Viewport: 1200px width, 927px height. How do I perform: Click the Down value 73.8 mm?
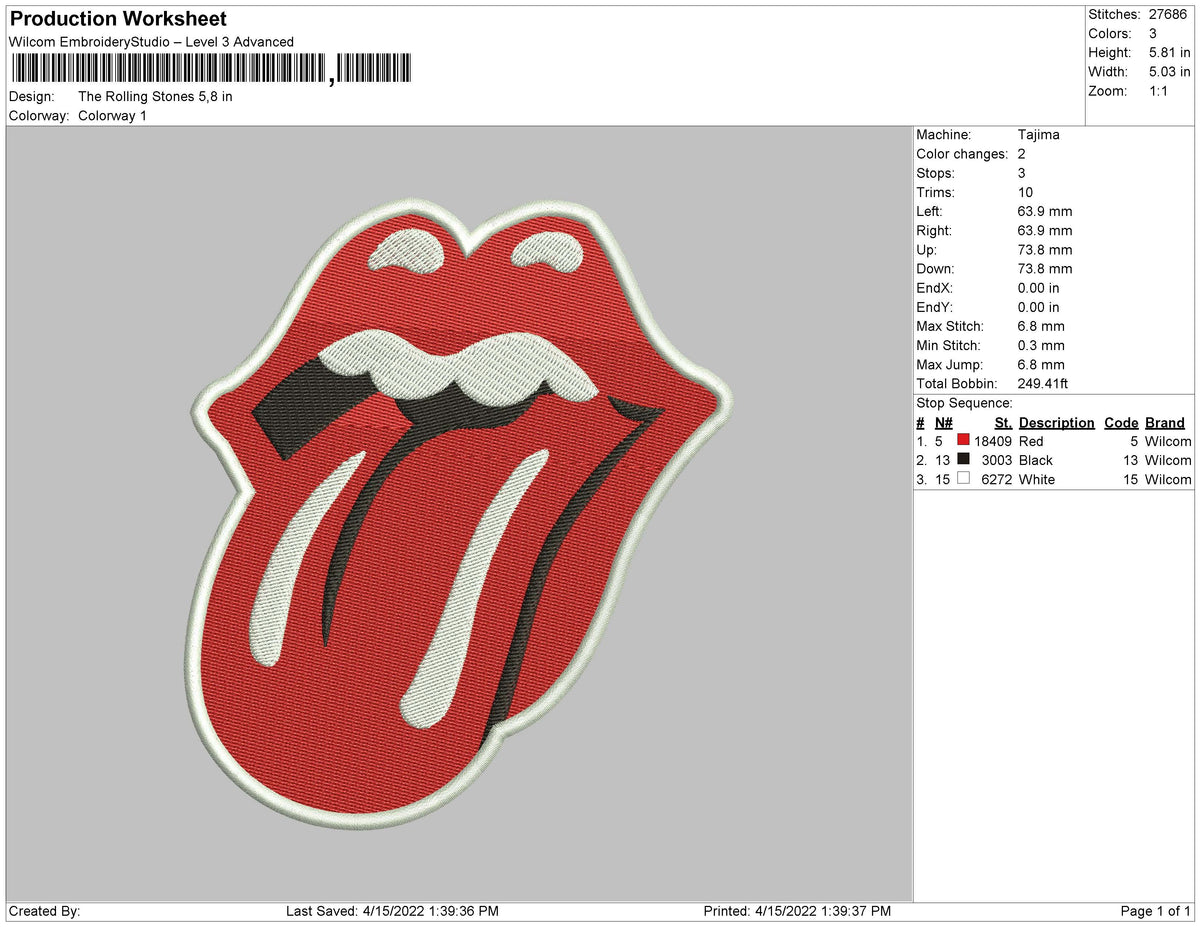coord(1044,269)
